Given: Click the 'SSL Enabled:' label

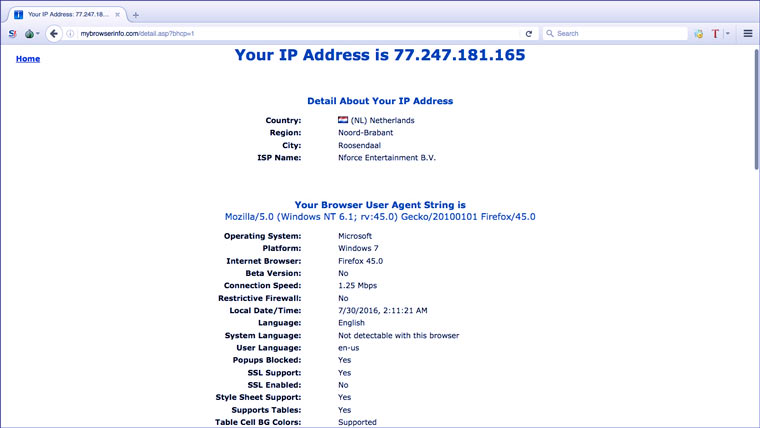Looking at the screenshot, I should (274, 385).
